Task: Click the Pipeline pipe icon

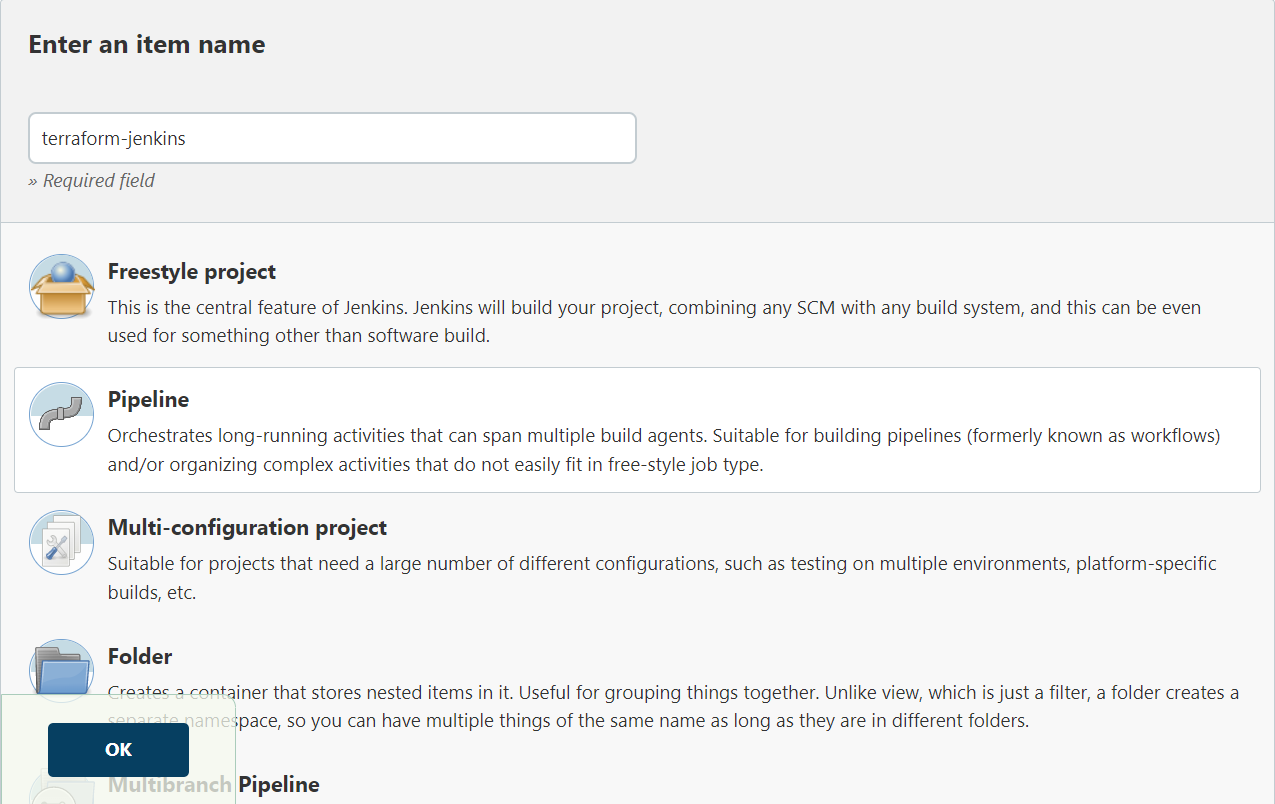Action: tap(62, 414)
